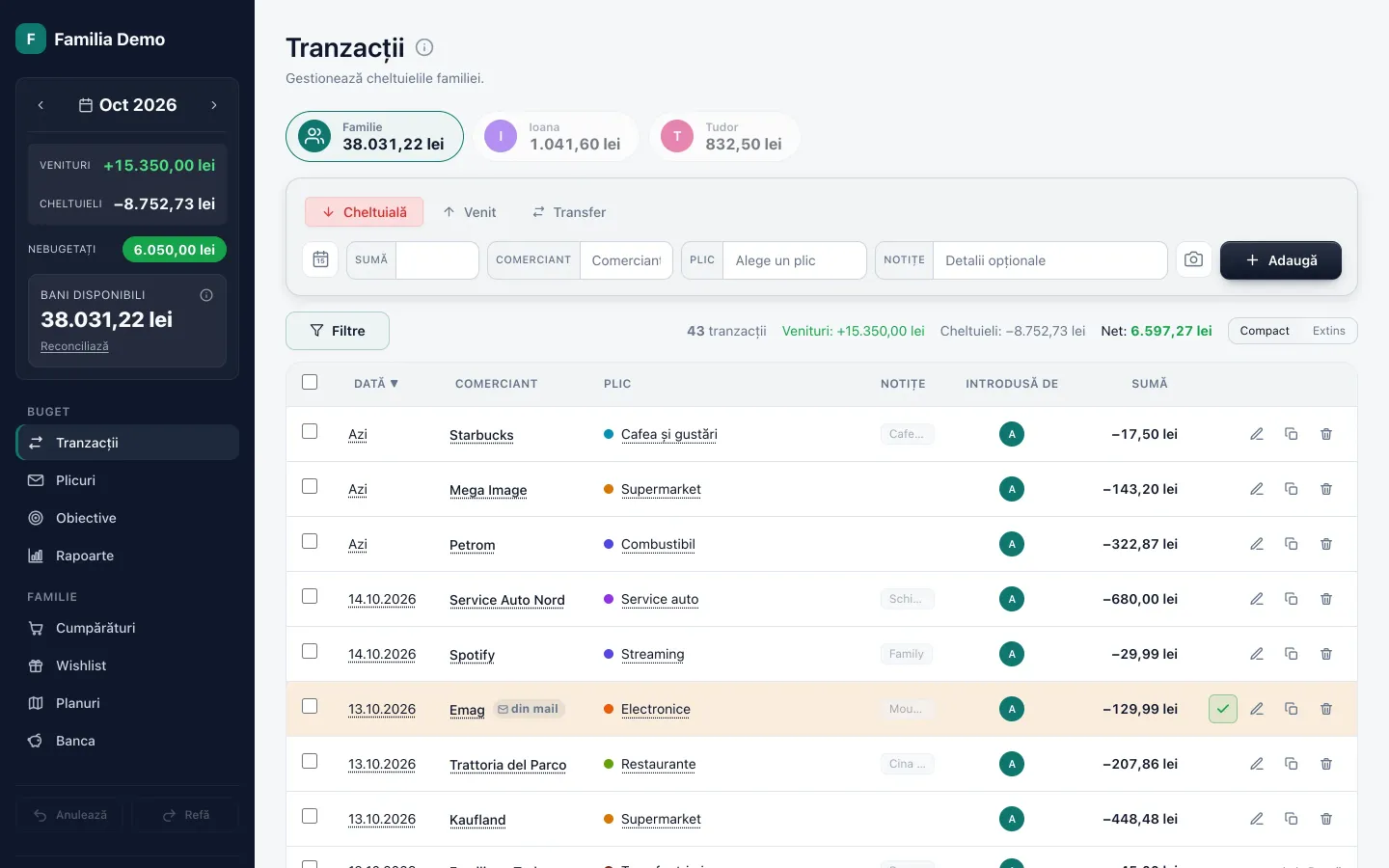Open the Oct 2026 month picker
The image size is (1389, 868).
(x=127, y=105)
